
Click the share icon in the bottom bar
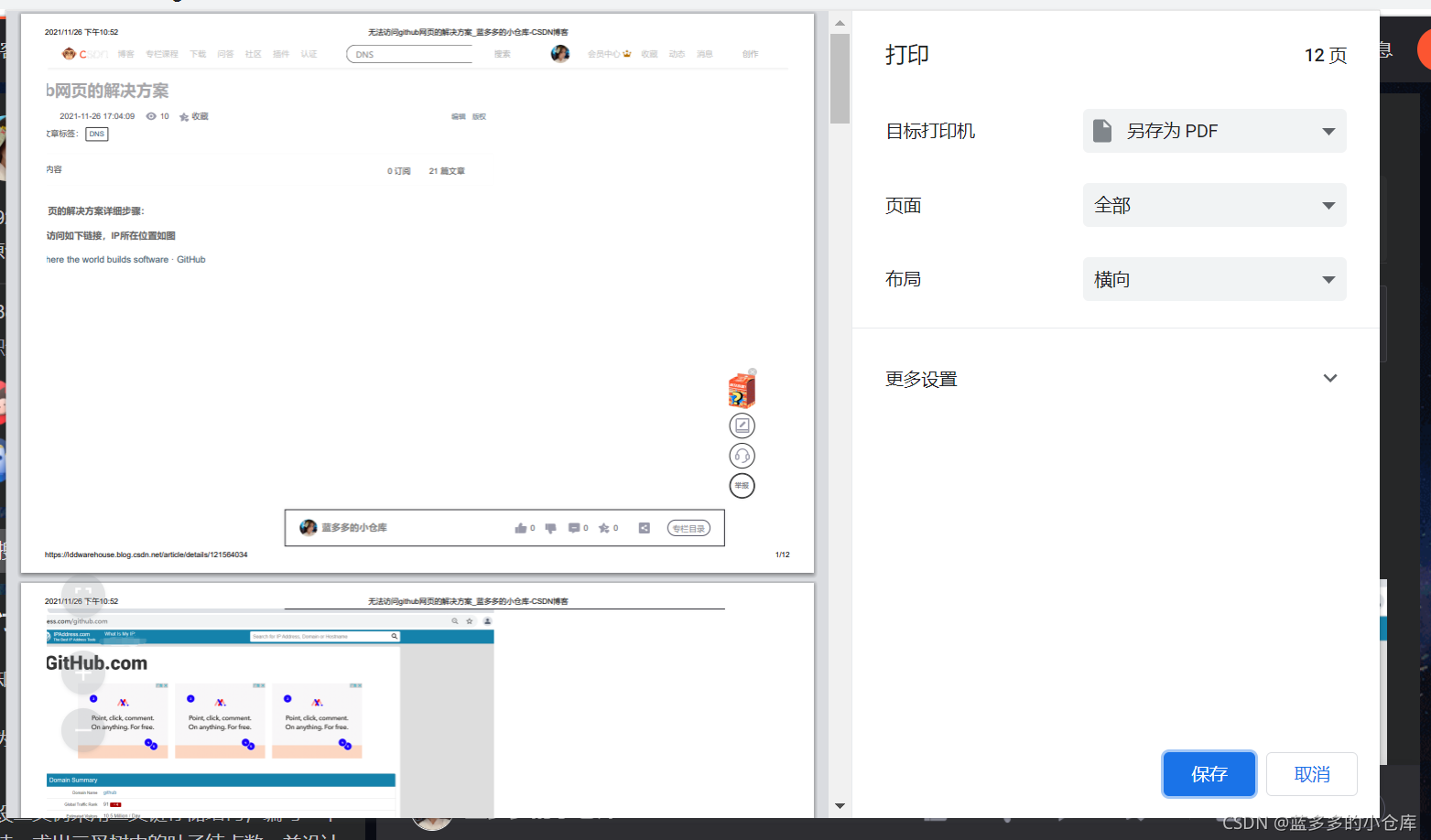coord(645,528)
